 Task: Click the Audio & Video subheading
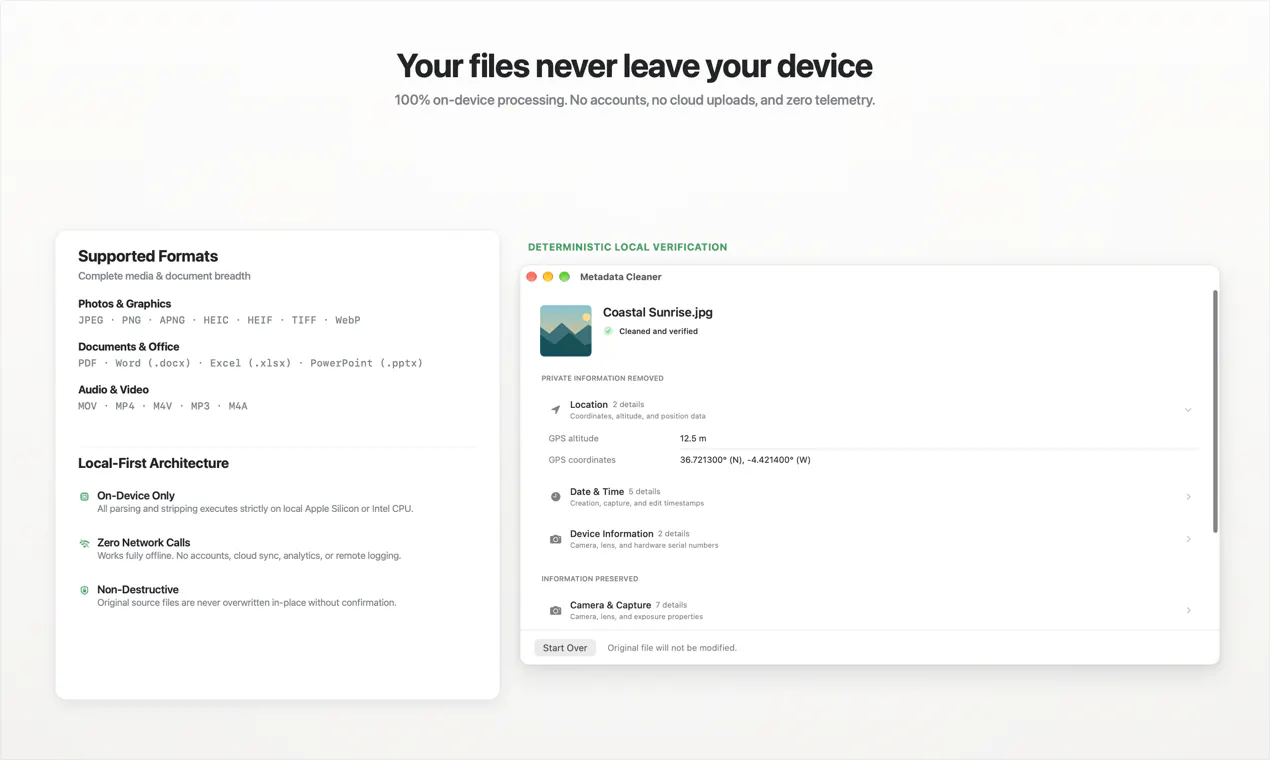113,390
